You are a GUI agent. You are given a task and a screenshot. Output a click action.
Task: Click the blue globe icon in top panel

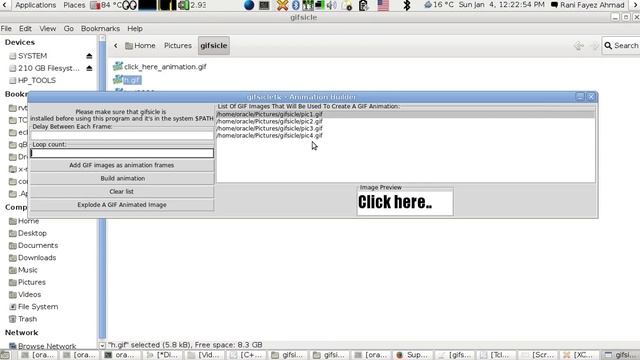pyautogui.click(x=249, y=5)
